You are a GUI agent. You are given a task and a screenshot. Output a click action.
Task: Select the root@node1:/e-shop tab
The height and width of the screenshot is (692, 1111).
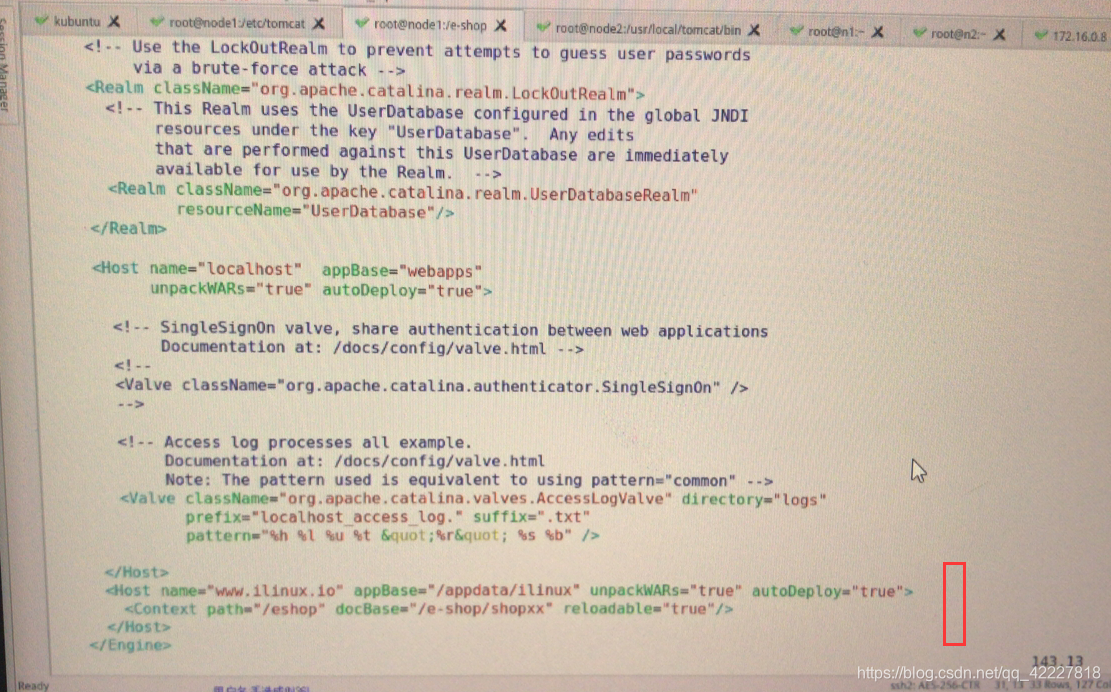(x=429, y=25)
